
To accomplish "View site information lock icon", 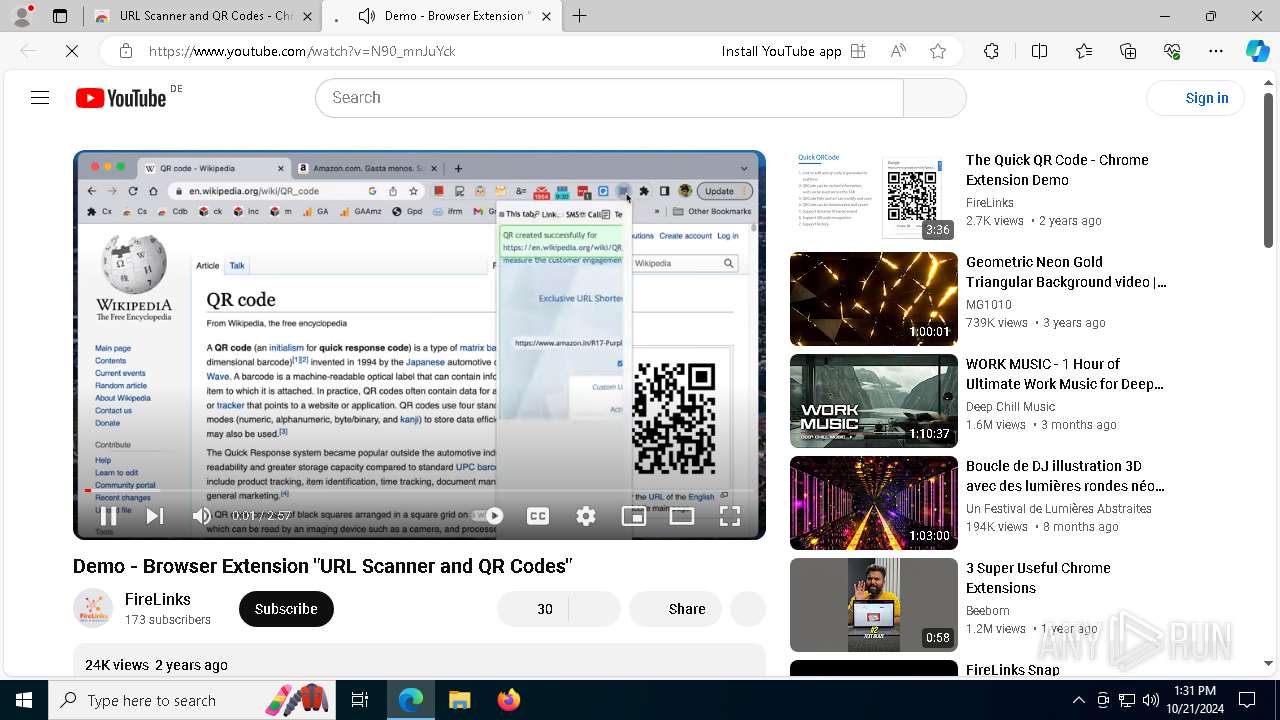I will click(125, 51).
